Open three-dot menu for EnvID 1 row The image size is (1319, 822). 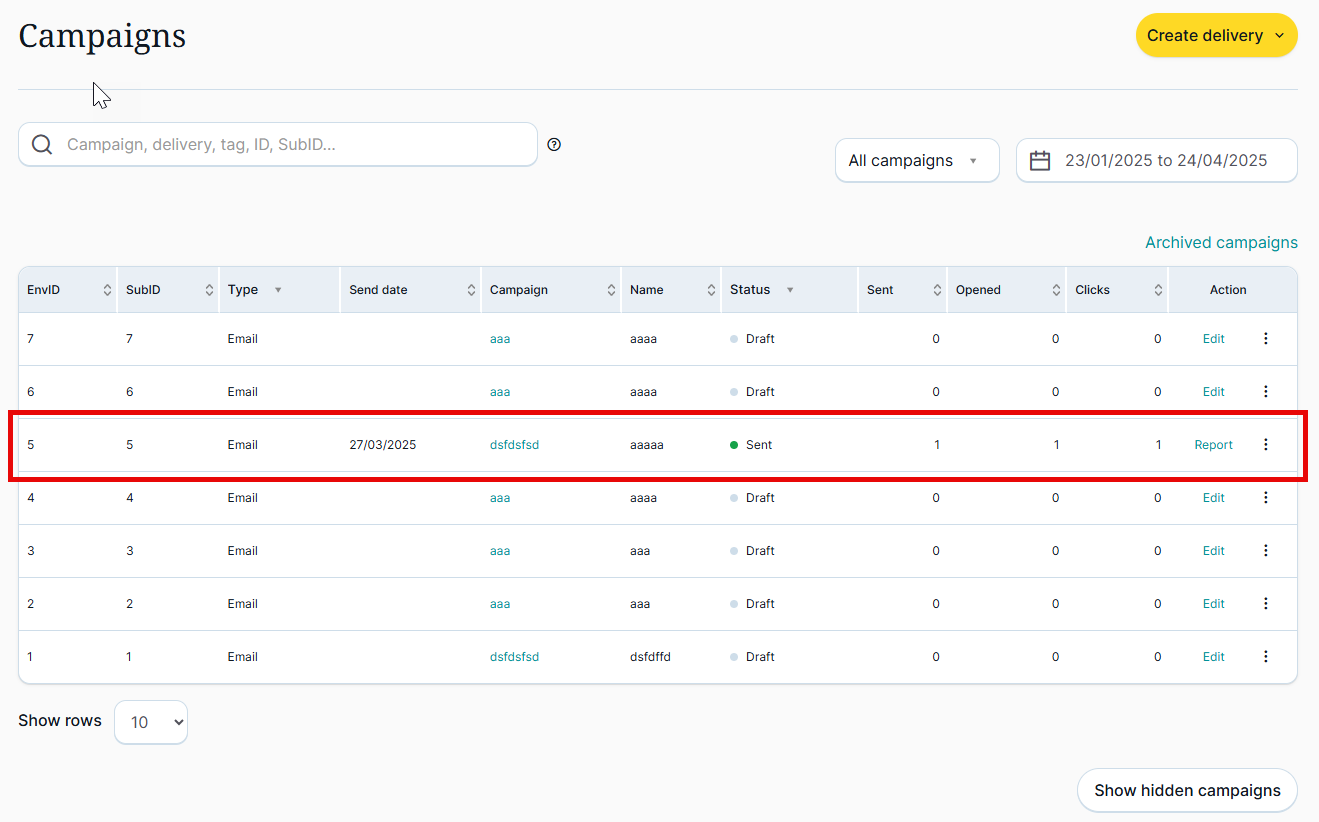pos(1265,657)
